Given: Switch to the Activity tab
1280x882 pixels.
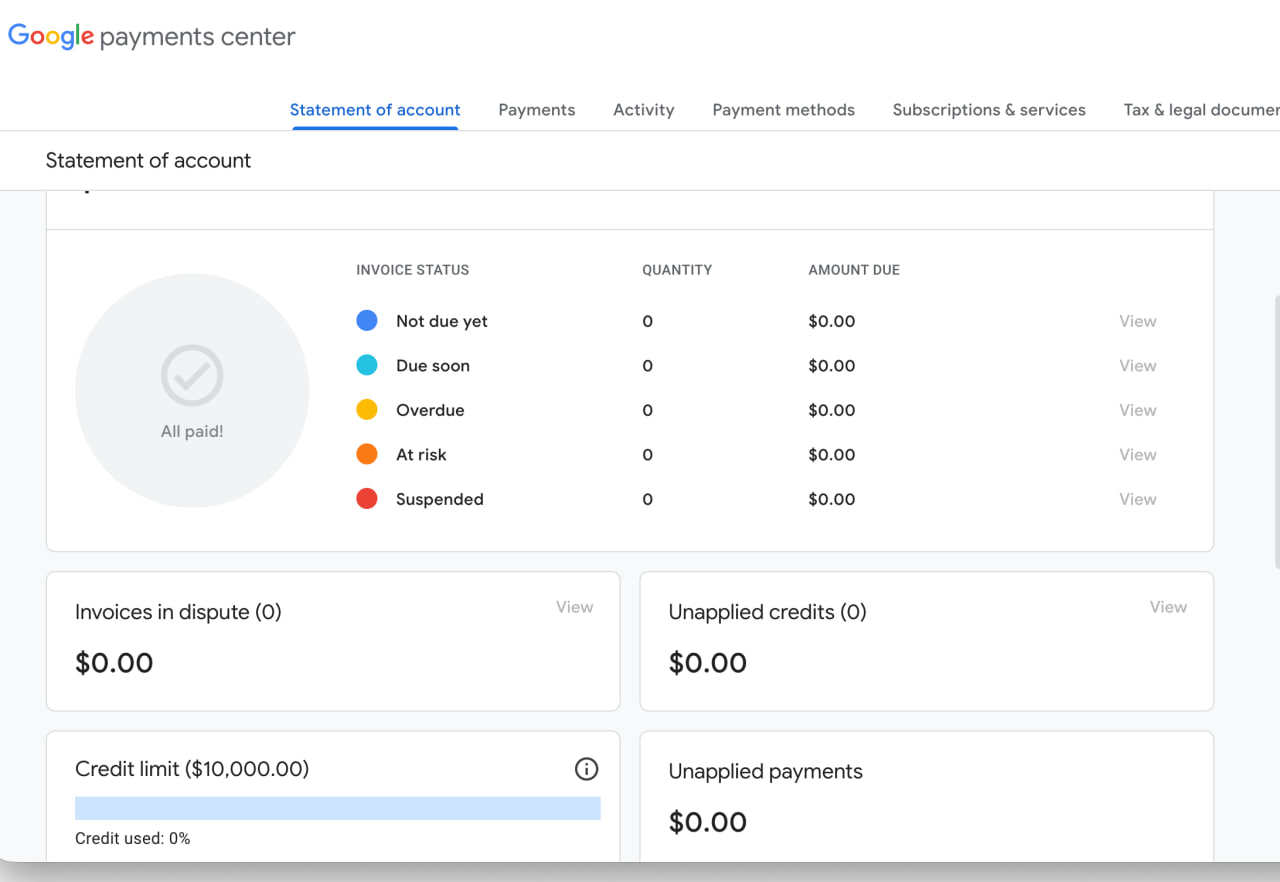Looking at the screenshot, I should (x=644, y=110).
